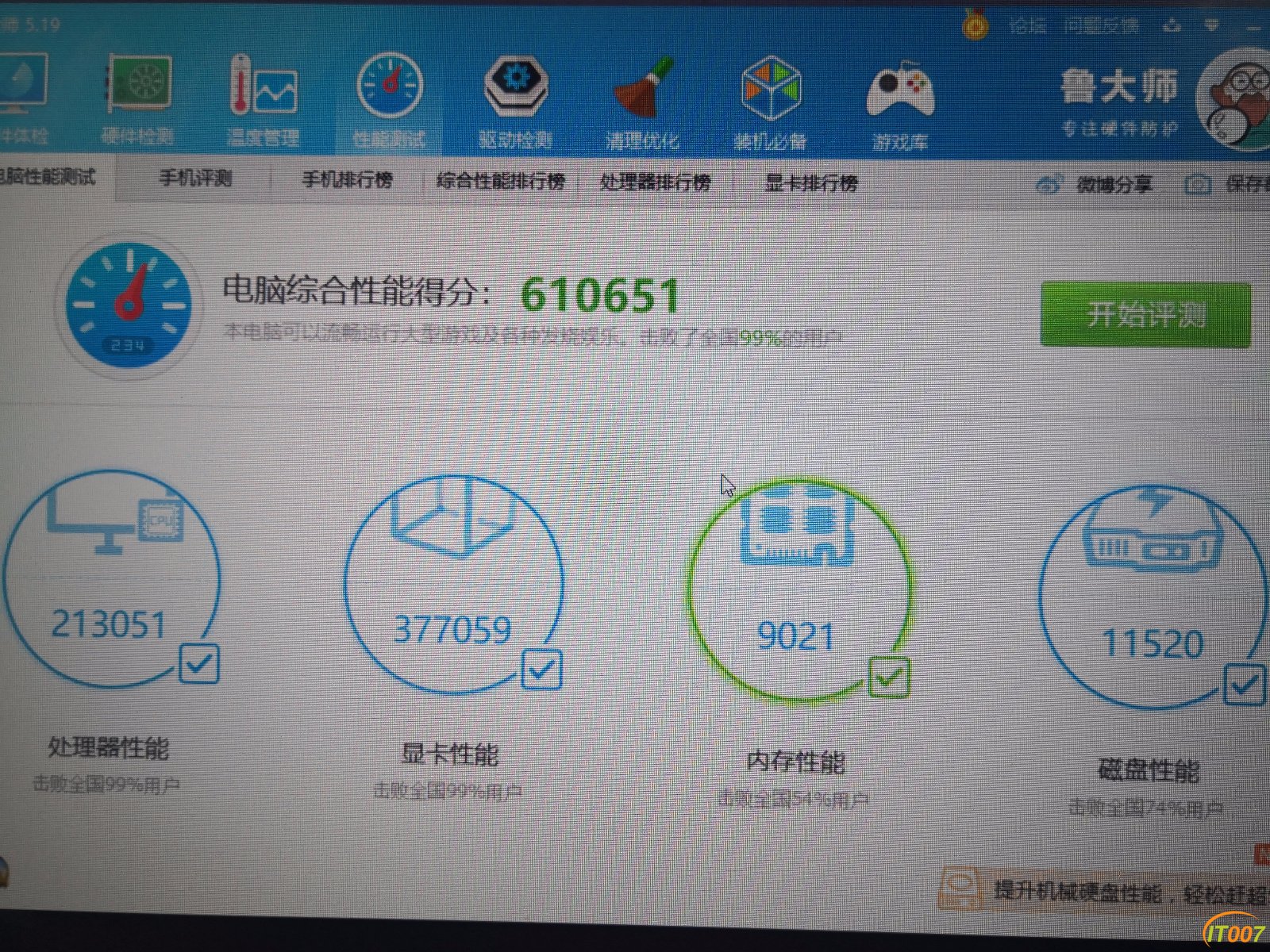Click the 磁盘性能 label

pyautogui.click(x=1149, y=770)
